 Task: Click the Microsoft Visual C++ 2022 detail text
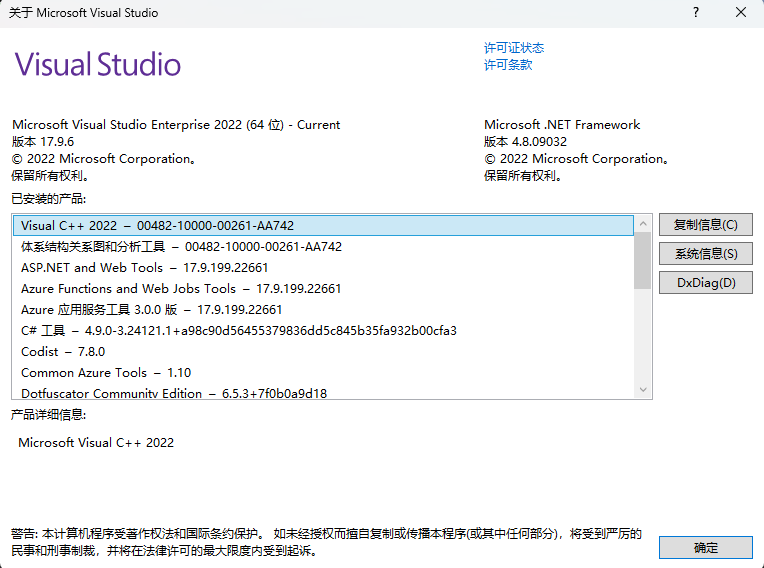click(x=96, y=442)
